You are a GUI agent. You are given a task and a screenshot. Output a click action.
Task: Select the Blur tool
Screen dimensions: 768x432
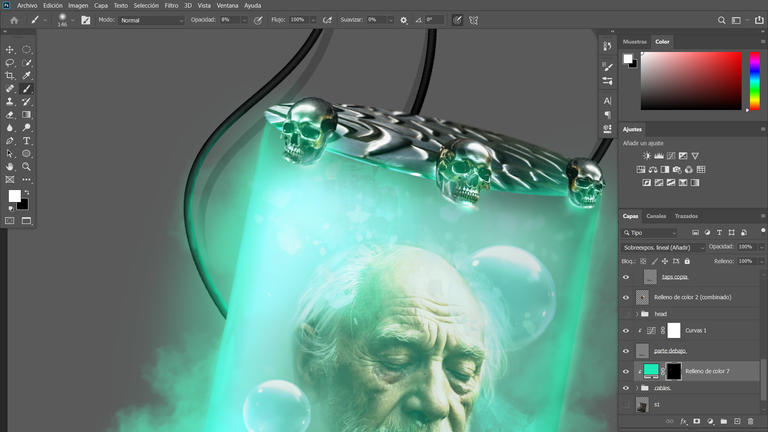9,127
